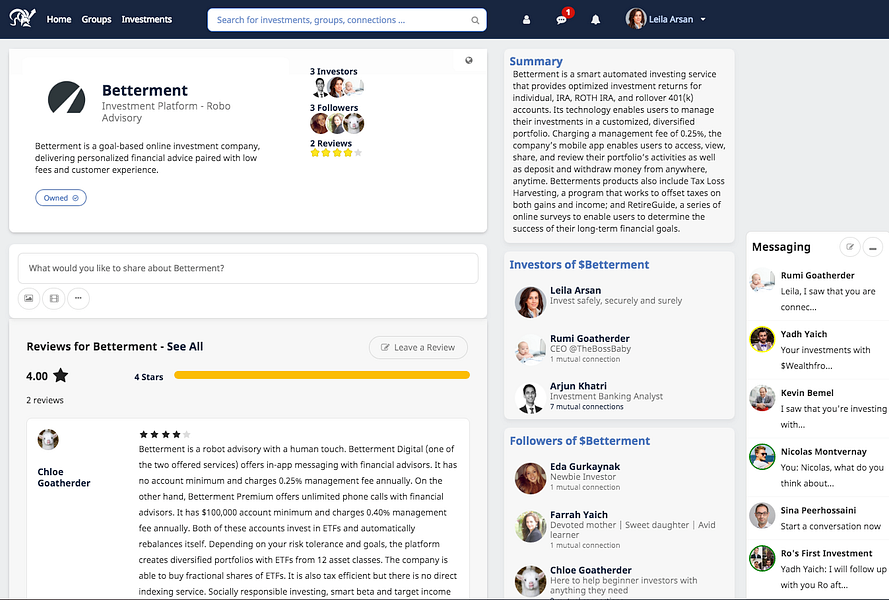Click the site logo in the navbar
The width and height of the screenshot is (889, 600).
coord(22,19)
